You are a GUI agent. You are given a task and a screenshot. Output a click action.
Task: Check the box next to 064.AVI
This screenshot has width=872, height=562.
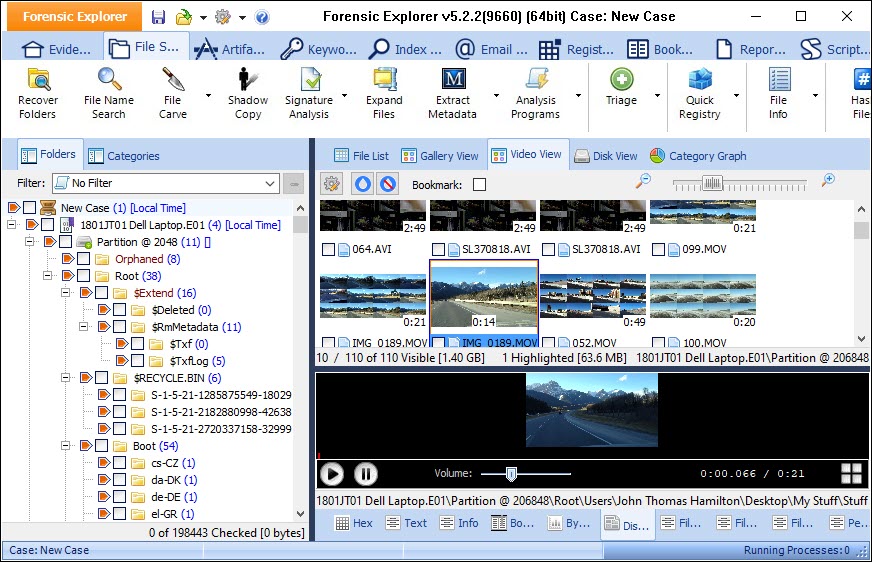click(328, 249)
